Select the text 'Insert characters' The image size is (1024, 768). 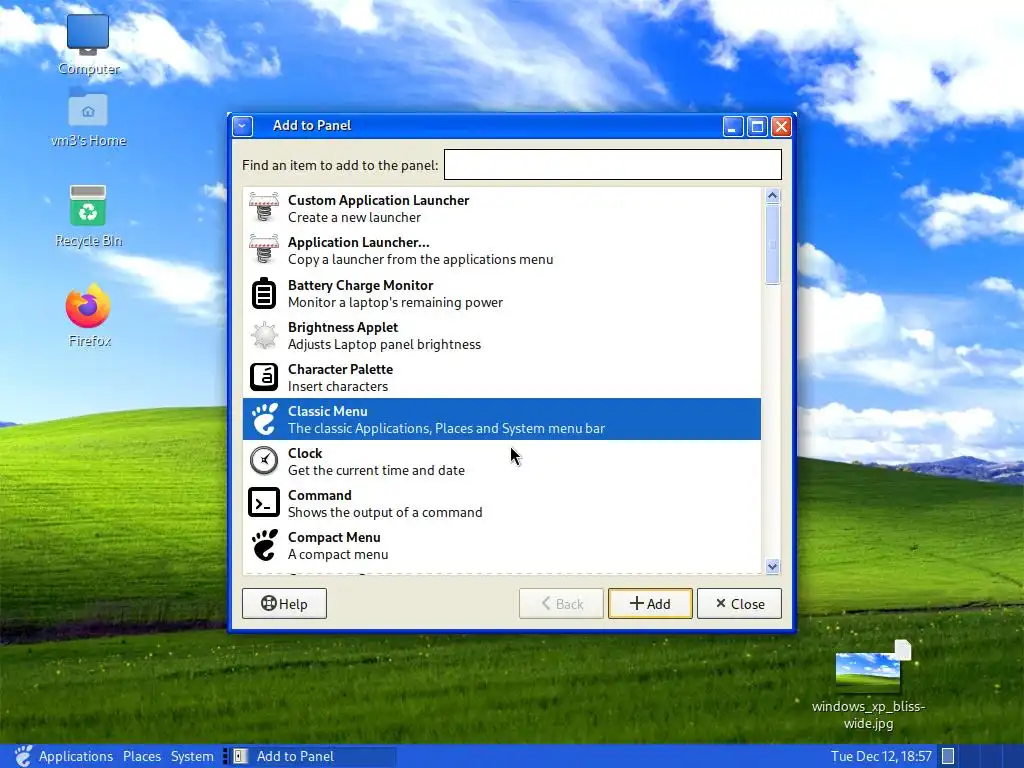338,386
